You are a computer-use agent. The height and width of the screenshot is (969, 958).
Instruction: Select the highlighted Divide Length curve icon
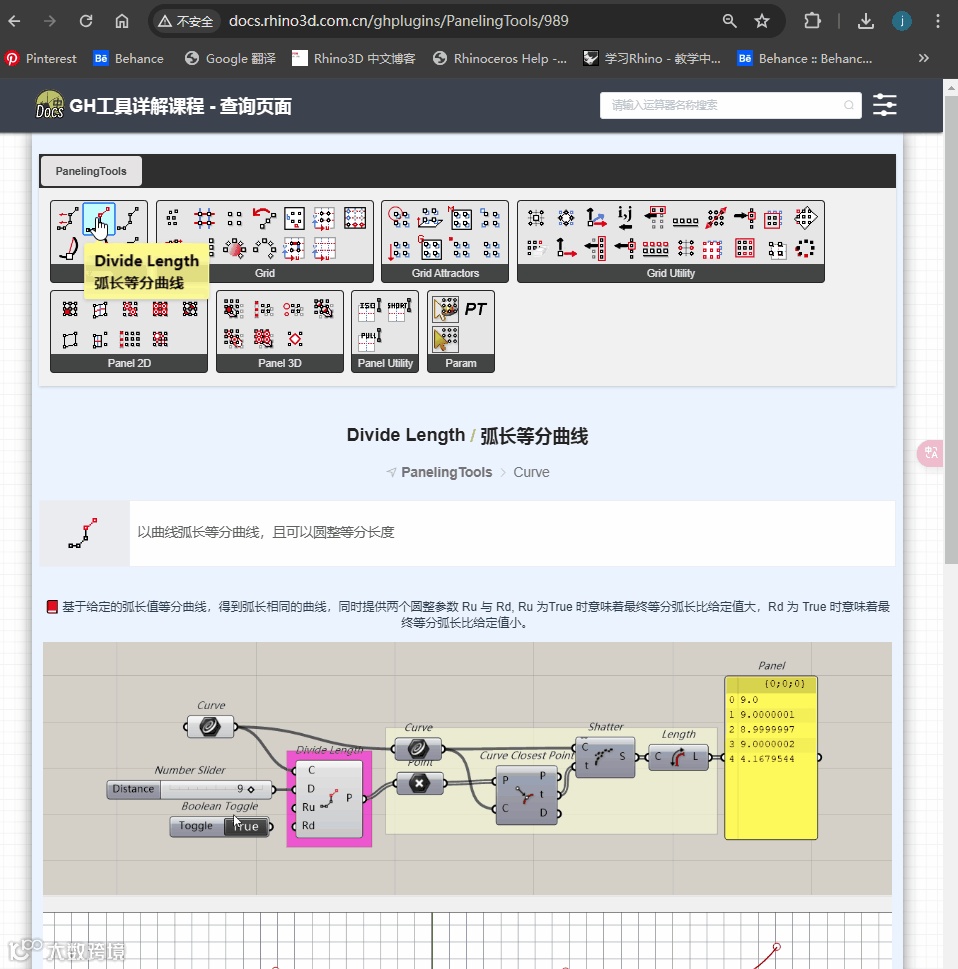(x=99, y=219)
